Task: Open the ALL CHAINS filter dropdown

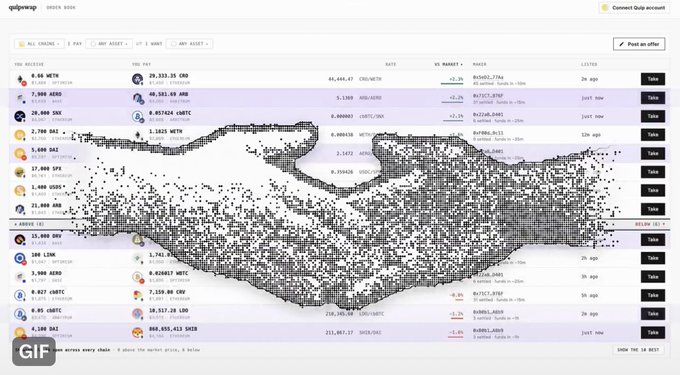Action: (39, 44)
